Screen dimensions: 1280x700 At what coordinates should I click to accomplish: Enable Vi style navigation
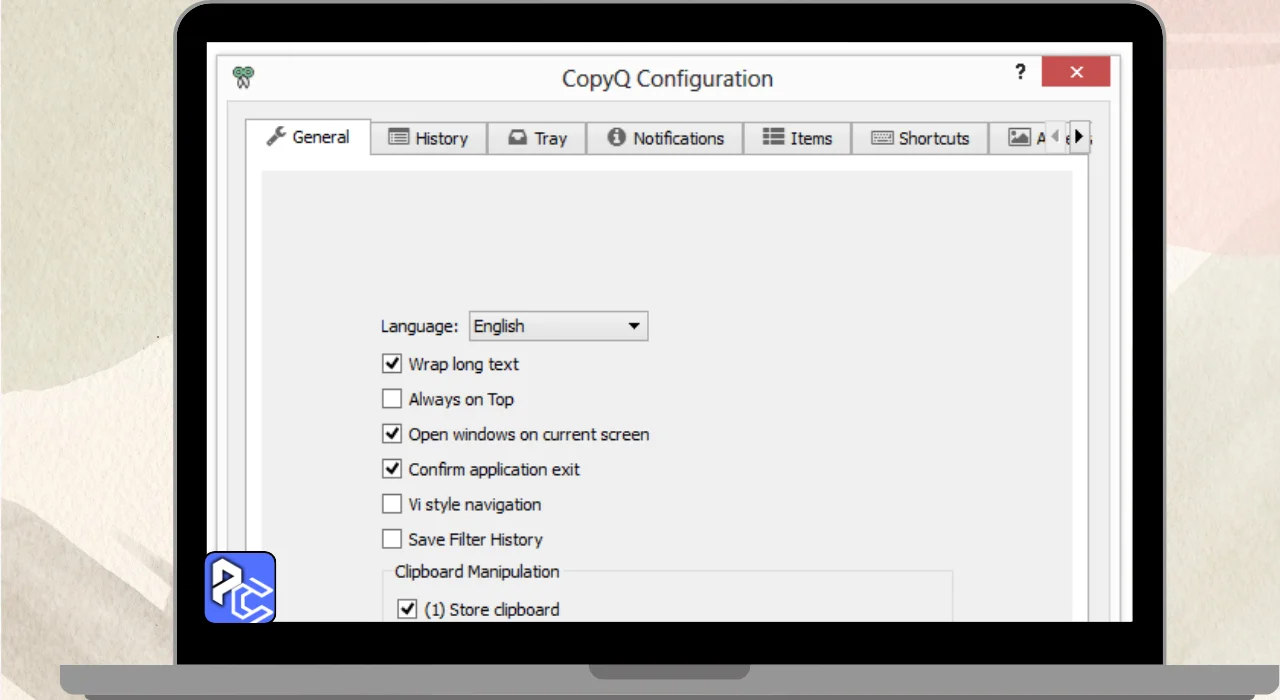tap(392, 504)
